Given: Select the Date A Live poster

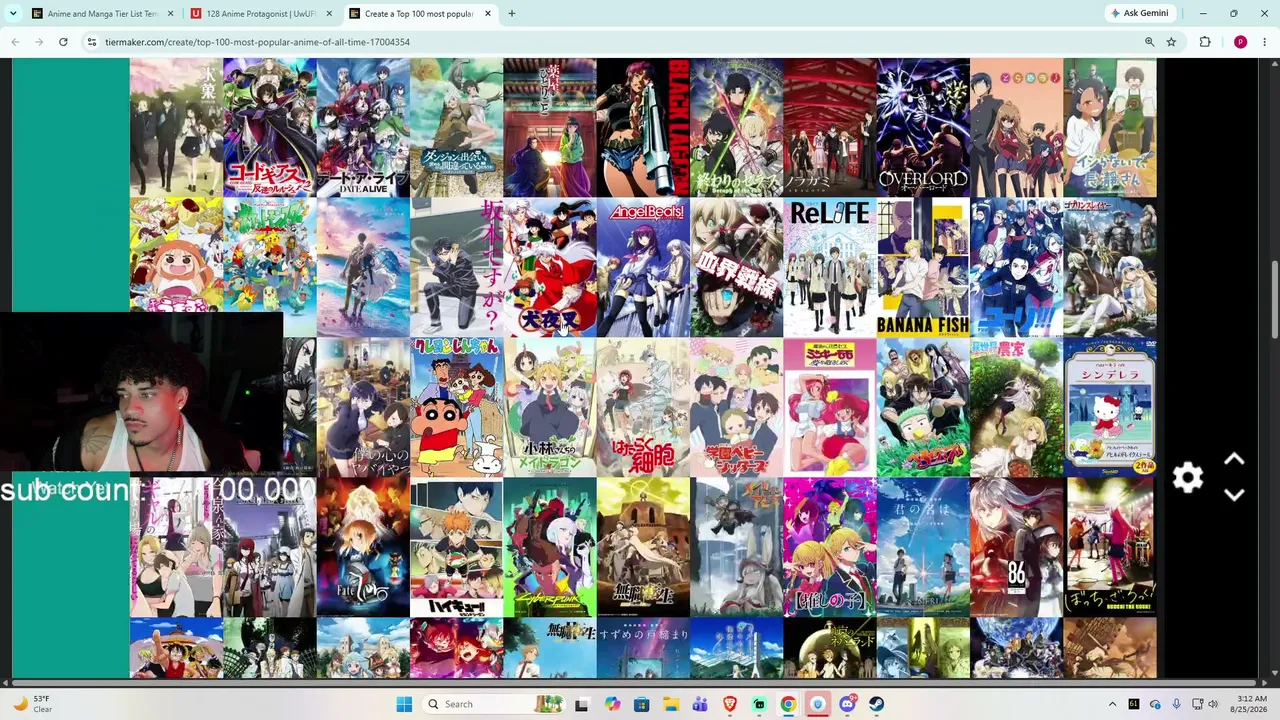Looking at the screenshot, I should (x=363, y=127).
